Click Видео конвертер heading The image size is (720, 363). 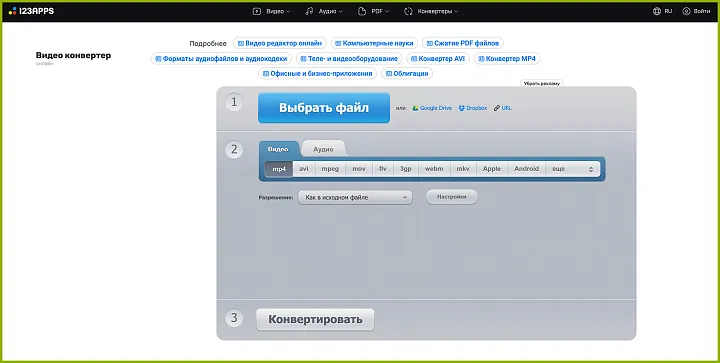point(73,56)
